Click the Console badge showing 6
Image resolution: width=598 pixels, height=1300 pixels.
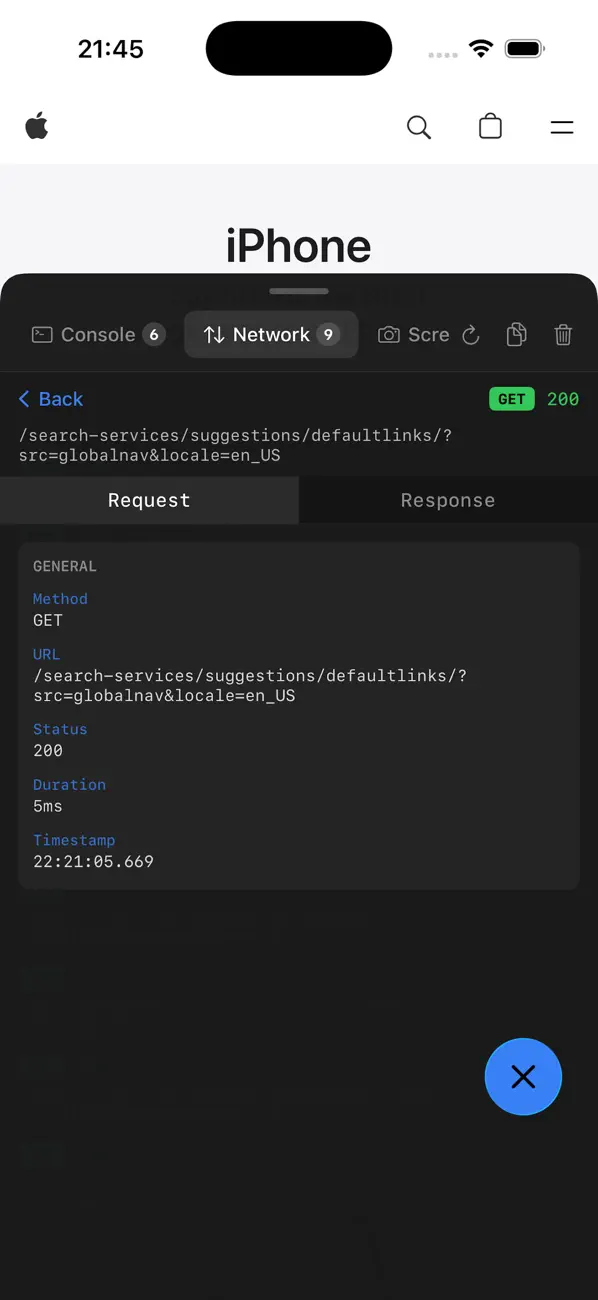point(155,334)
